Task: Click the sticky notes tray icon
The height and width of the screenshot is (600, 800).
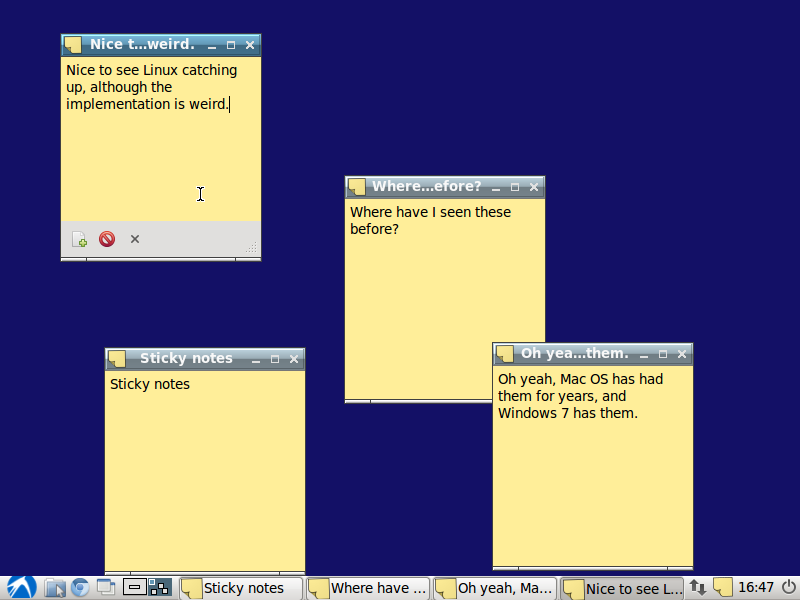Action: pyautogui.click(x=722, y=587)
